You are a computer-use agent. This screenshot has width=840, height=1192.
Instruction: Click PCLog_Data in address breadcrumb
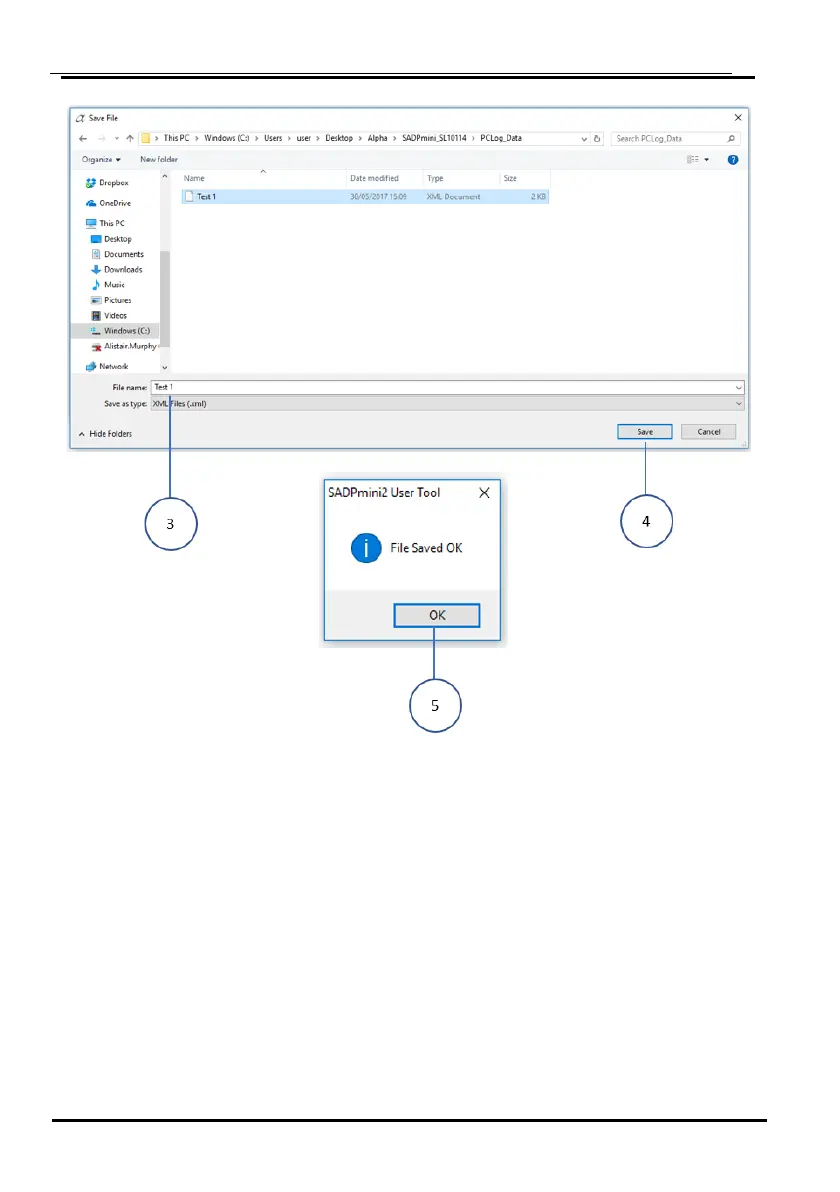click(x=501, y=138)
